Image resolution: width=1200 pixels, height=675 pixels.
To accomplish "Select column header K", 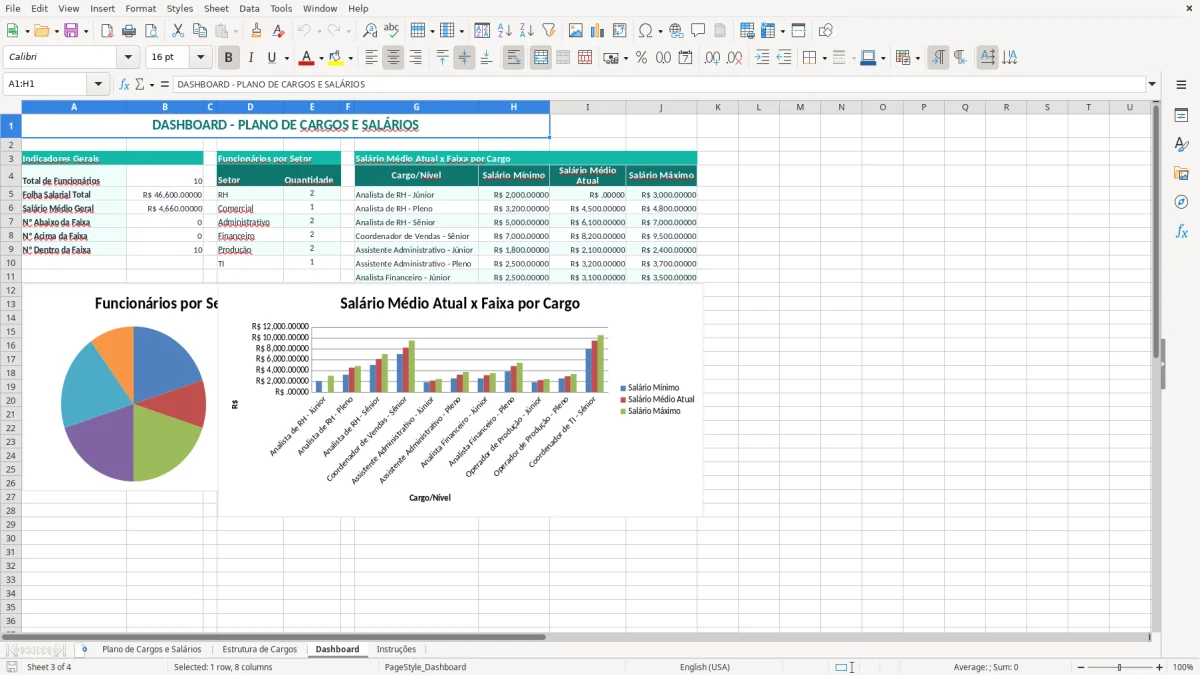I will [x=717, y=107].
